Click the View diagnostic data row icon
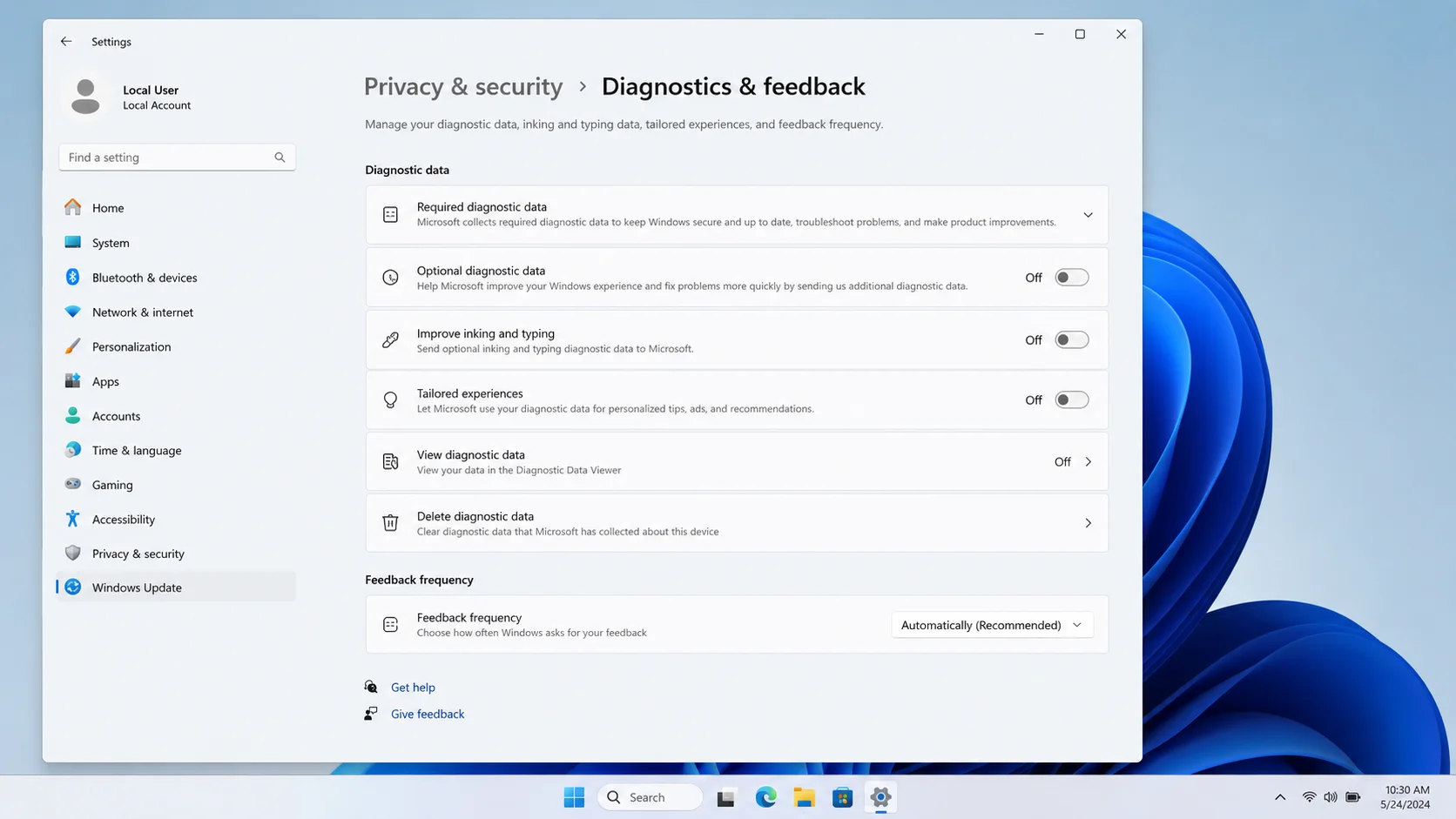This screenshot has height=819, width=1456. [x=390, y=461]
